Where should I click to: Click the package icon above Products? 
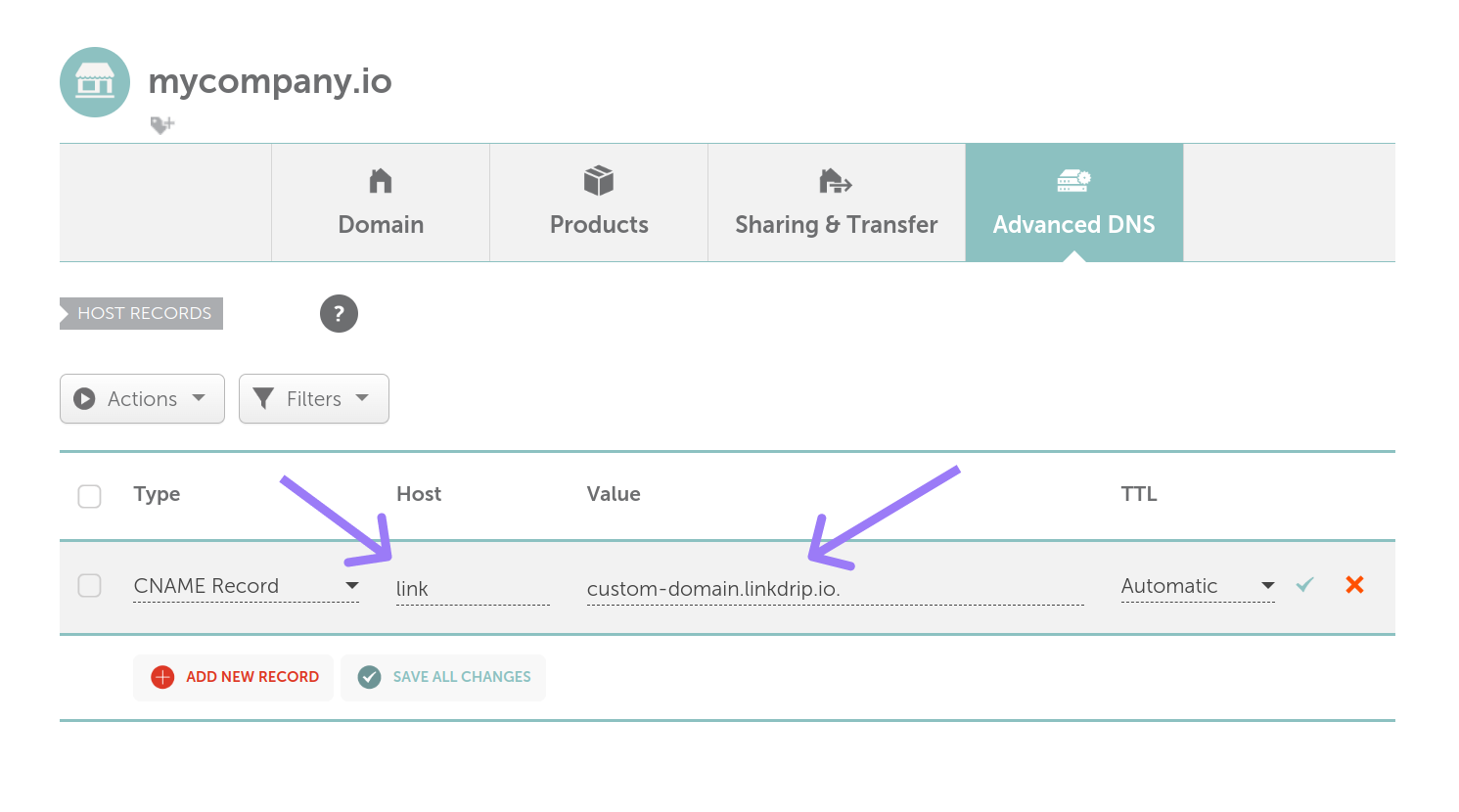coord(598,180)
